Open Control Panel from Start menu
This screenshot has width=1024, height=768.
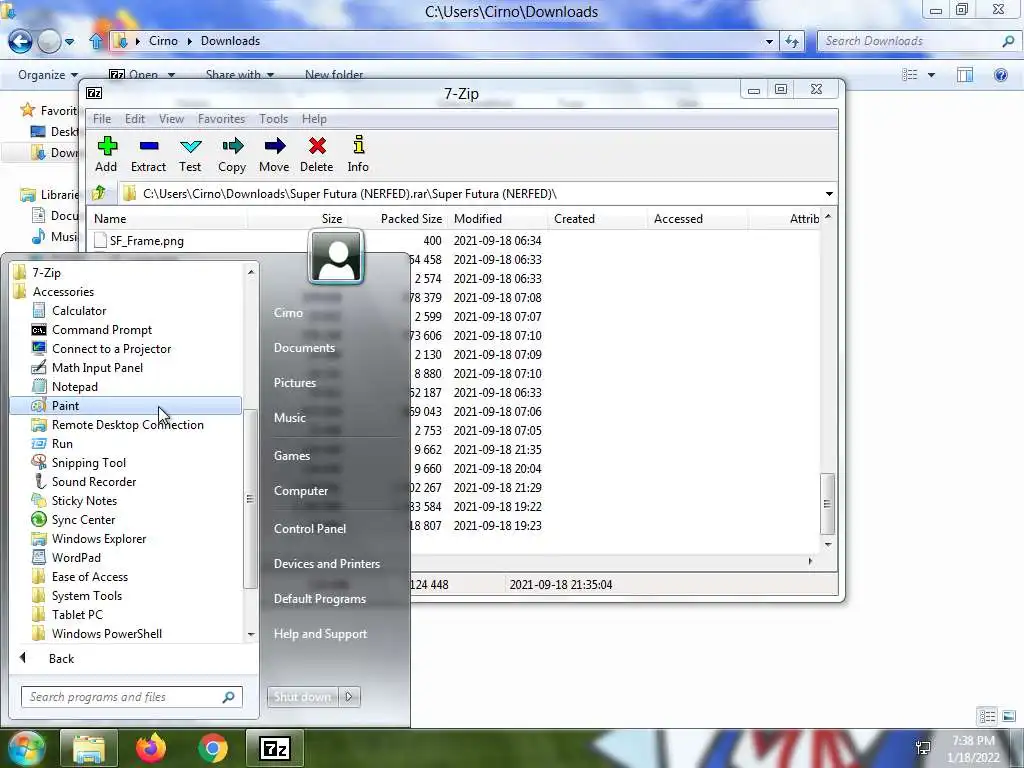[310, 528]
